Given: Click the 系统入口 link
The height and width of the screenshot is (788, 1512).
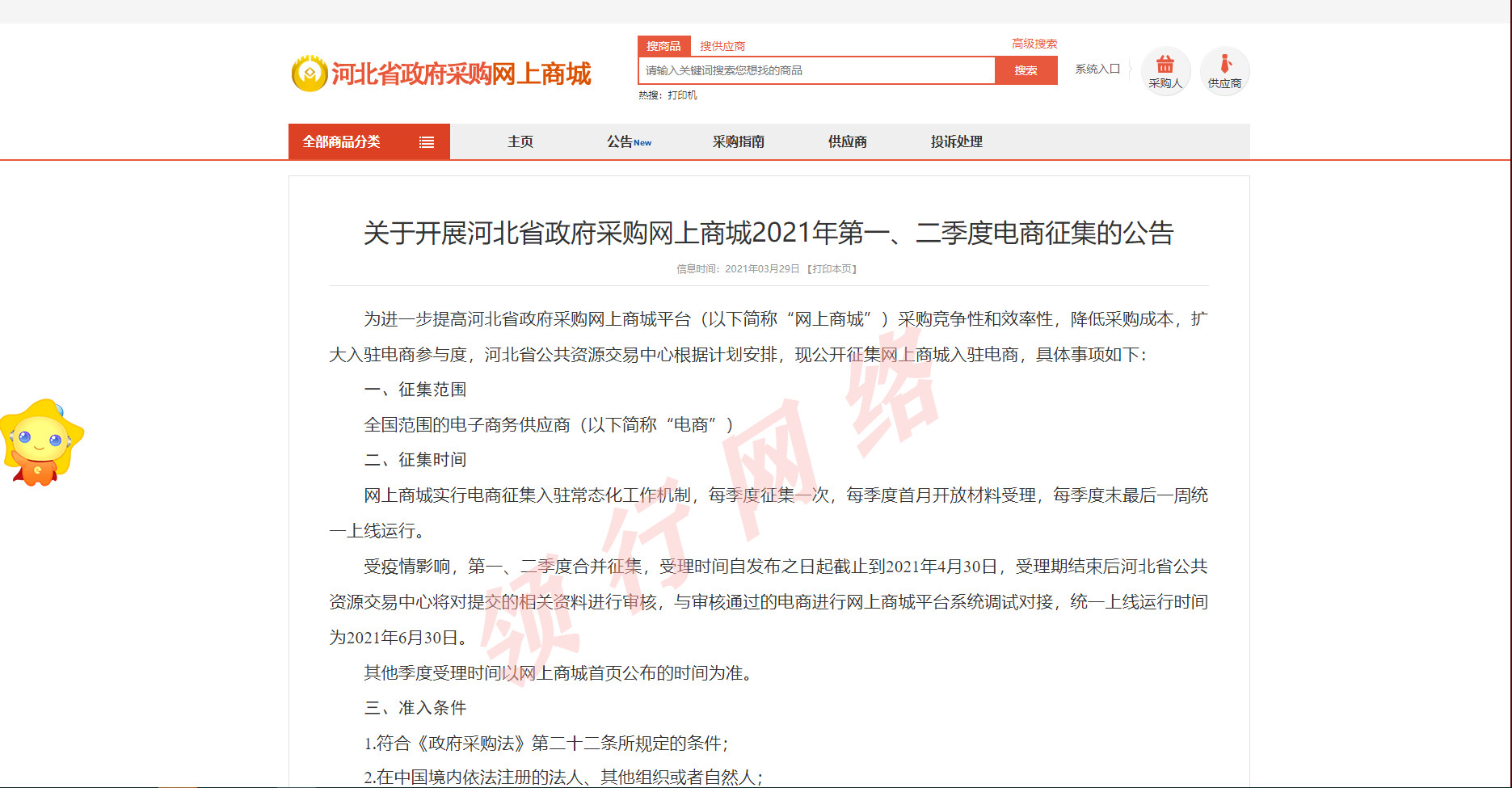Looking at the screenshot, I should click(1097, 69).
